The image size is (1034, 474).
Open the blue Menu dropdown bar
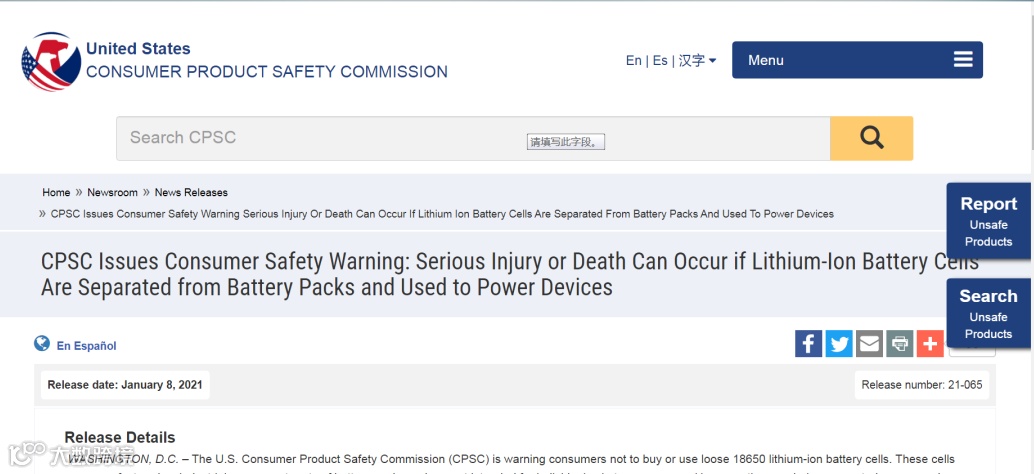[x=857, y=60]
